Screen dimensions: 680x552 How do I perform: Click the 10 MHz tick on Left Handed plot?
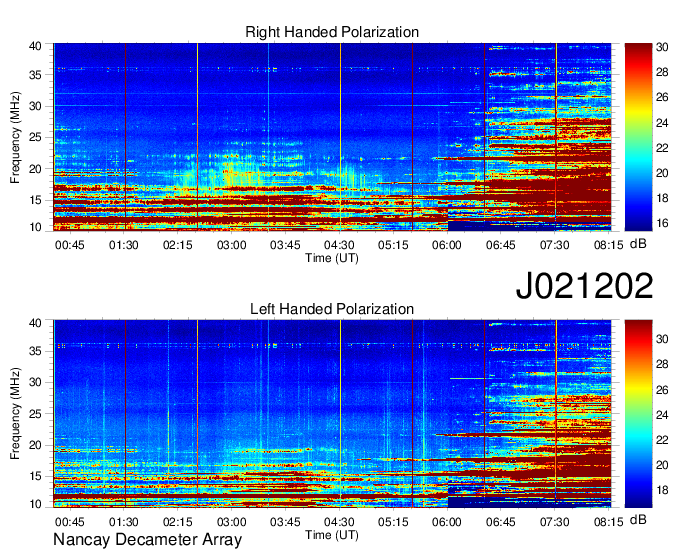pos(35,504)
